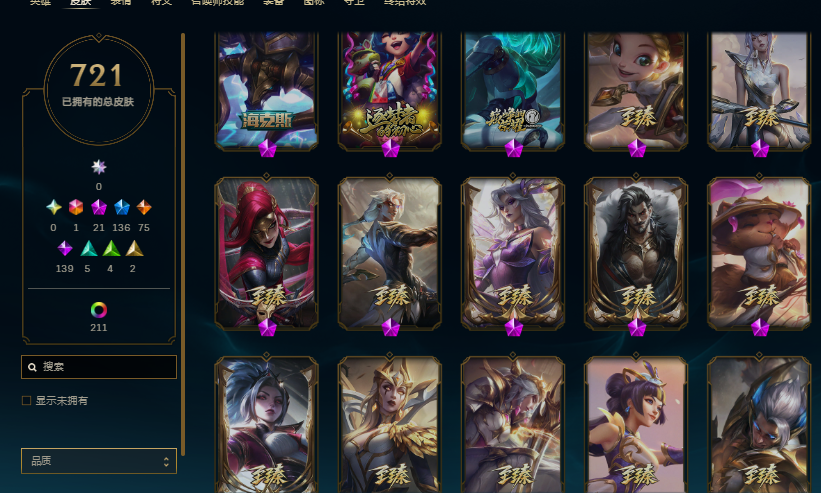Image resolution: width=821 pixels, height=493 pixels.
Task: Select the fur-collared dark-haired man 至臻 skin
Action: tap(636, 254)
